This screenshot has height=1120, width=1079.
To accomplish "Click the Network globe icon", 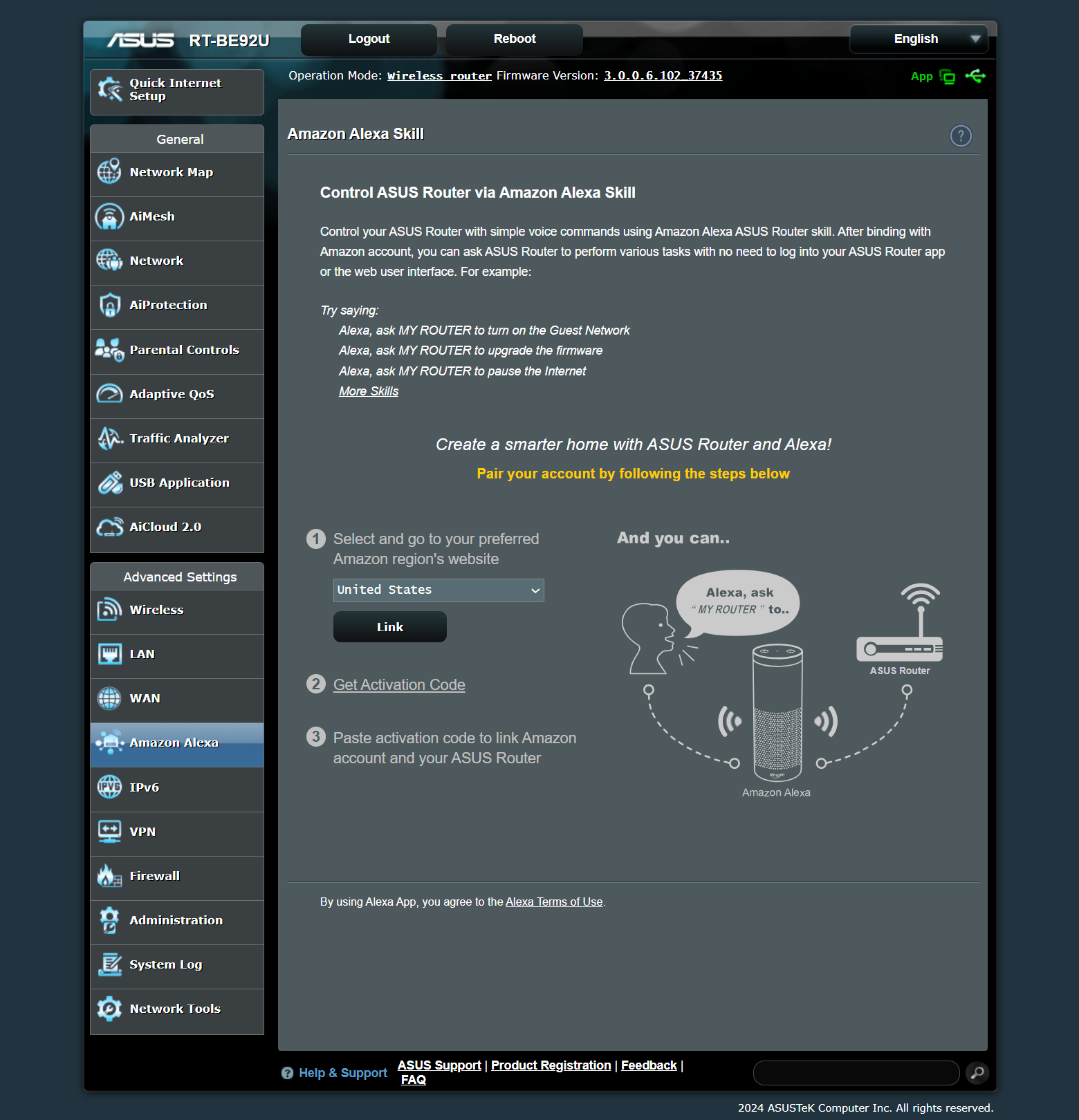I will point(109,261).
